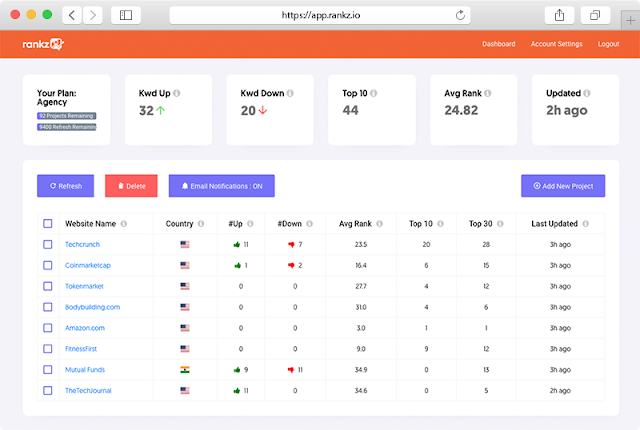This screenshot has height=430, width=640.
Task: Check the FitnessFirst row checkbox
Action: (x=48, y=349)
